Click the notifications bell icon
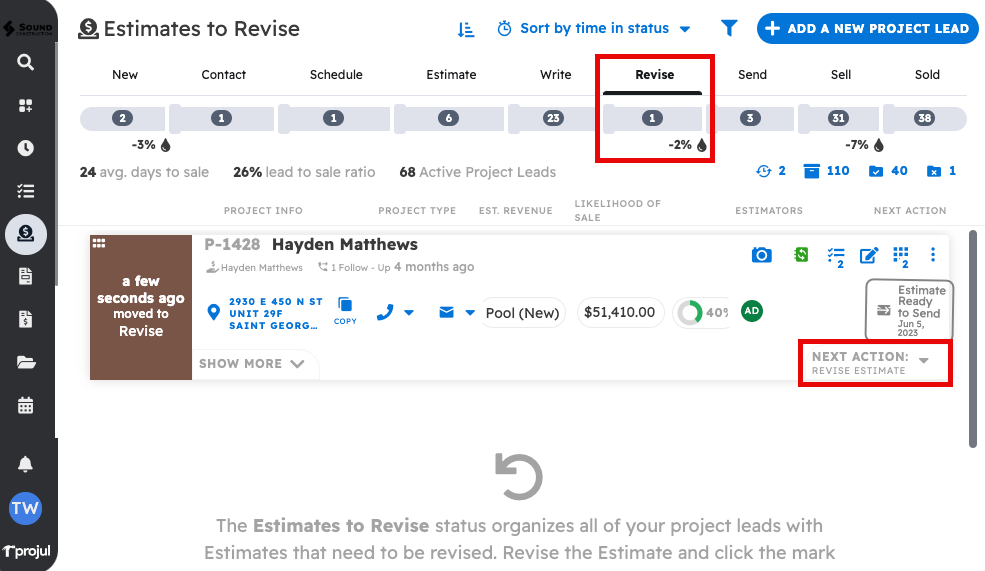 click(x=26, y=464)
